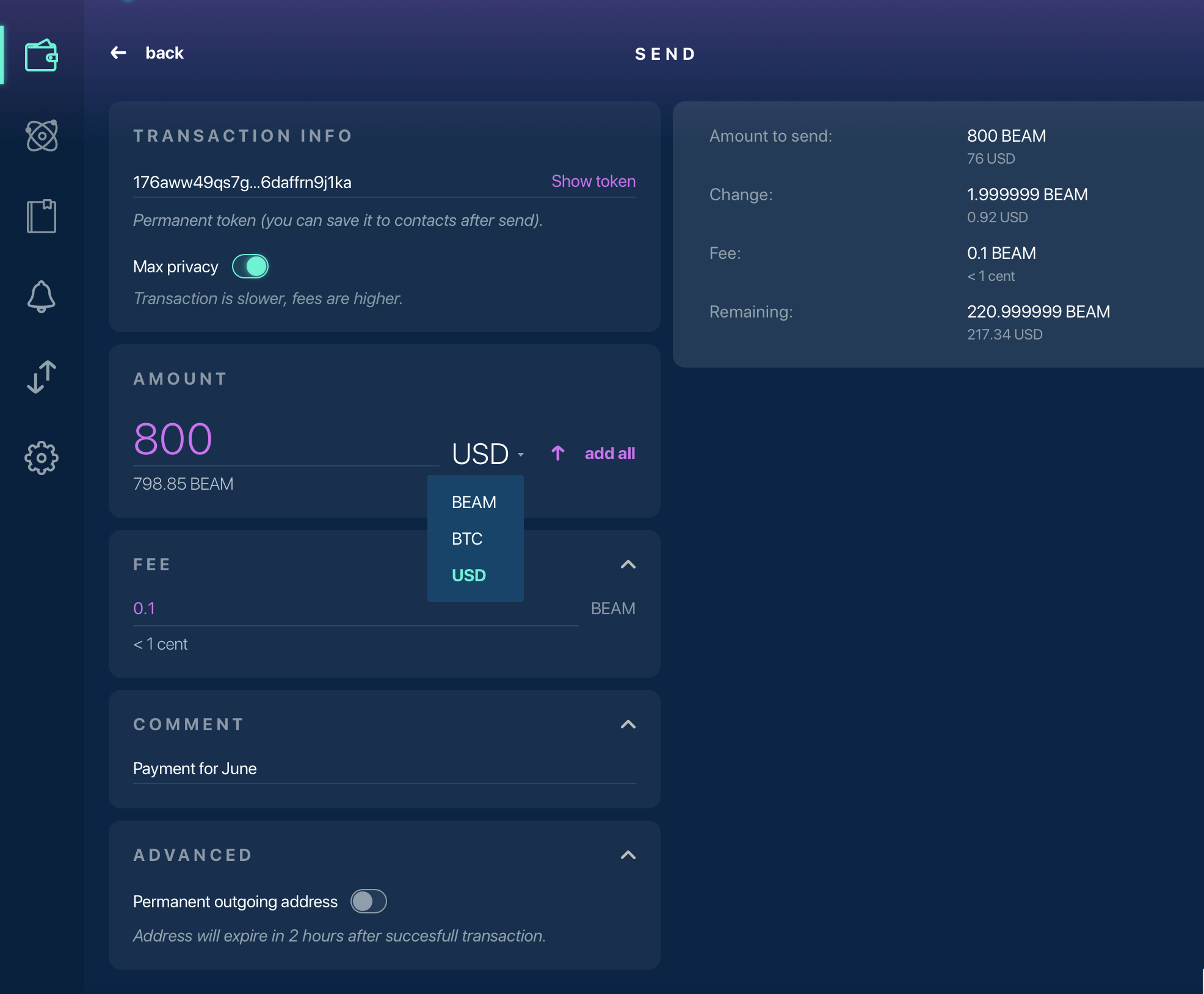
Task: Open notifications via the bell icon
Action: point(42,296)
